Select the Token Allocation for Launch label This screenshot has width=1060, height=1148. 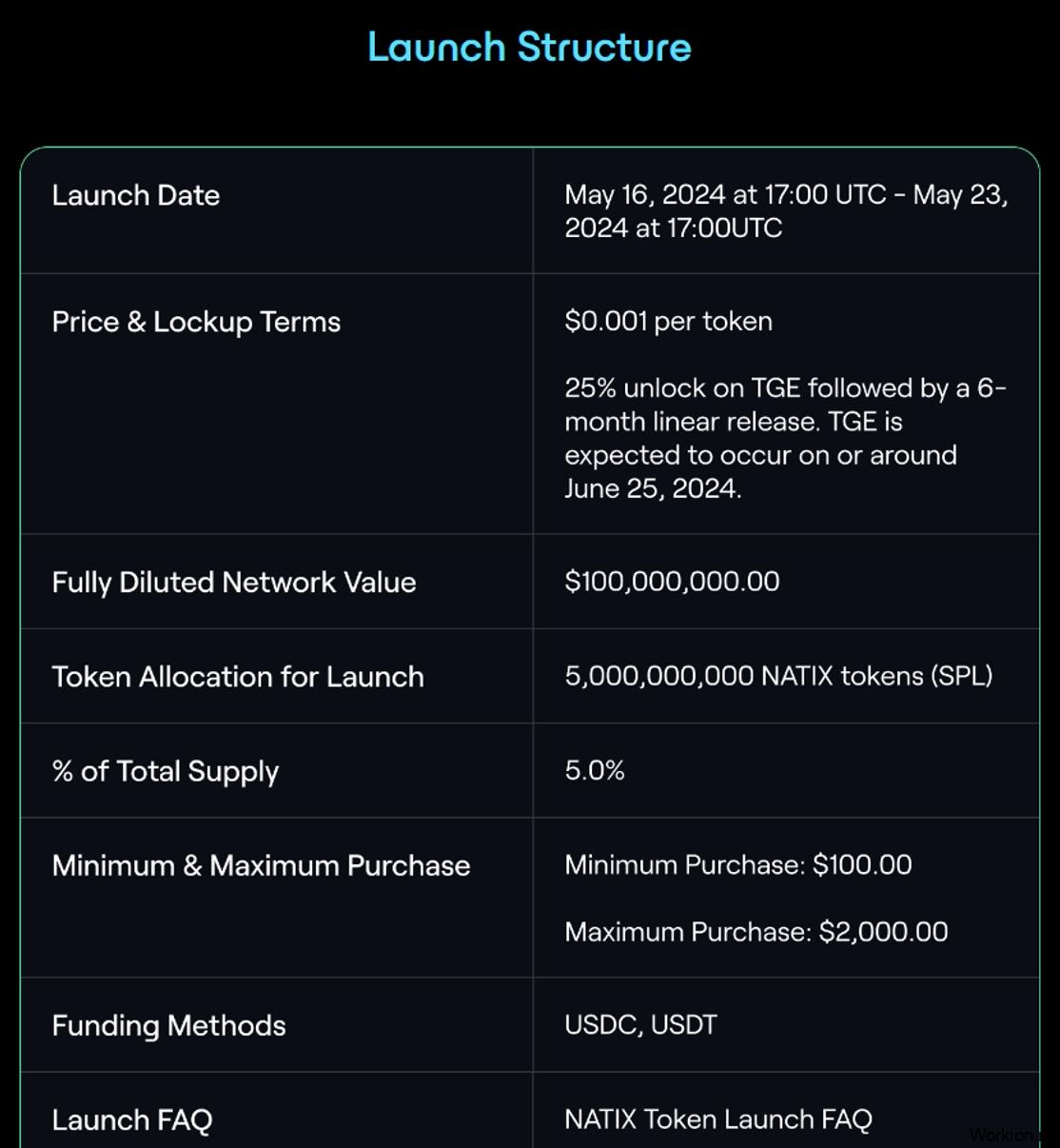pyautogui.click(x=238, y=676)
